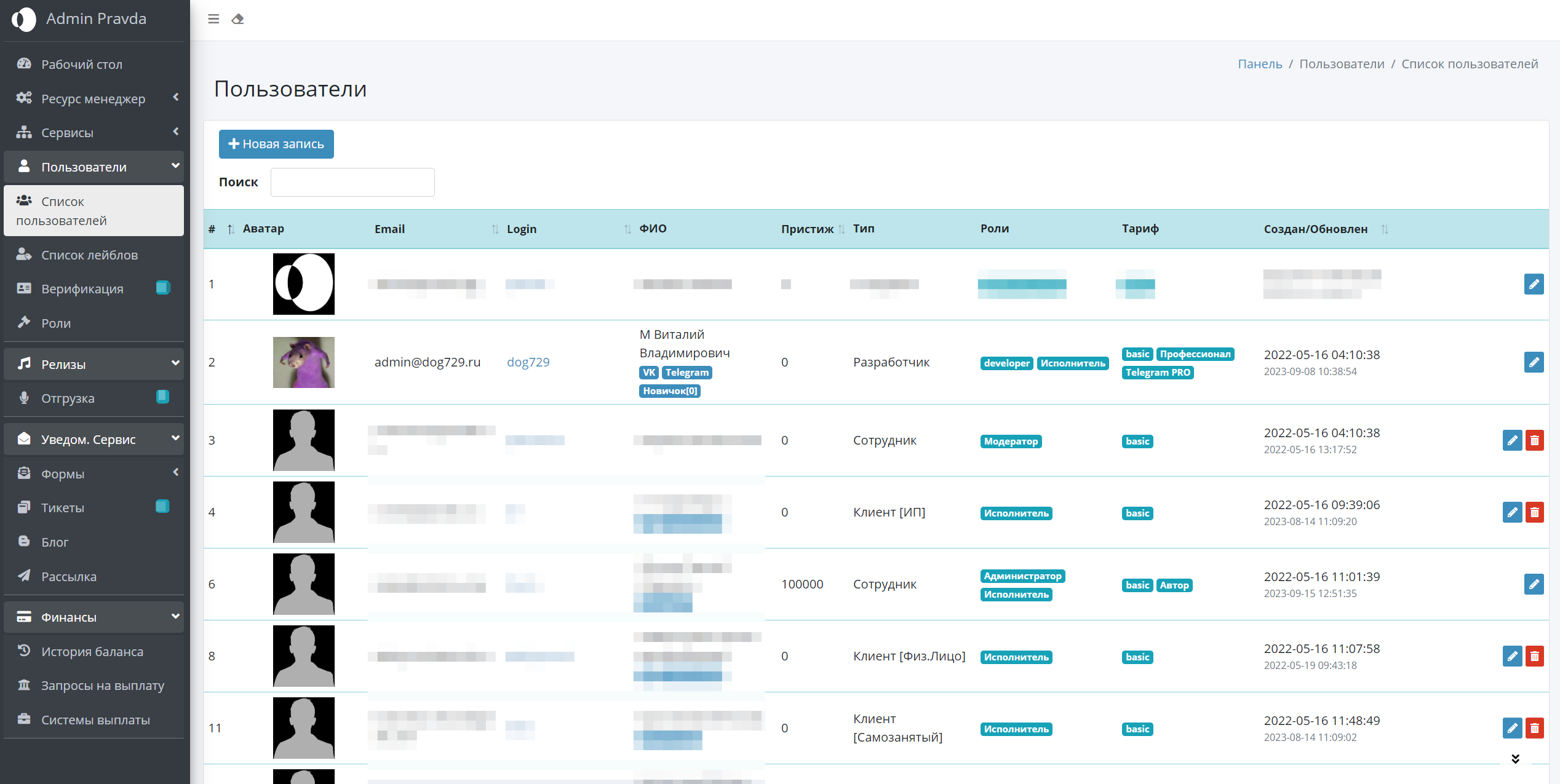Viewport: 1560px width, 784px height.
Task: Click the VK badge for dog729
Action: pyautogui.click(x=649, y=373)
